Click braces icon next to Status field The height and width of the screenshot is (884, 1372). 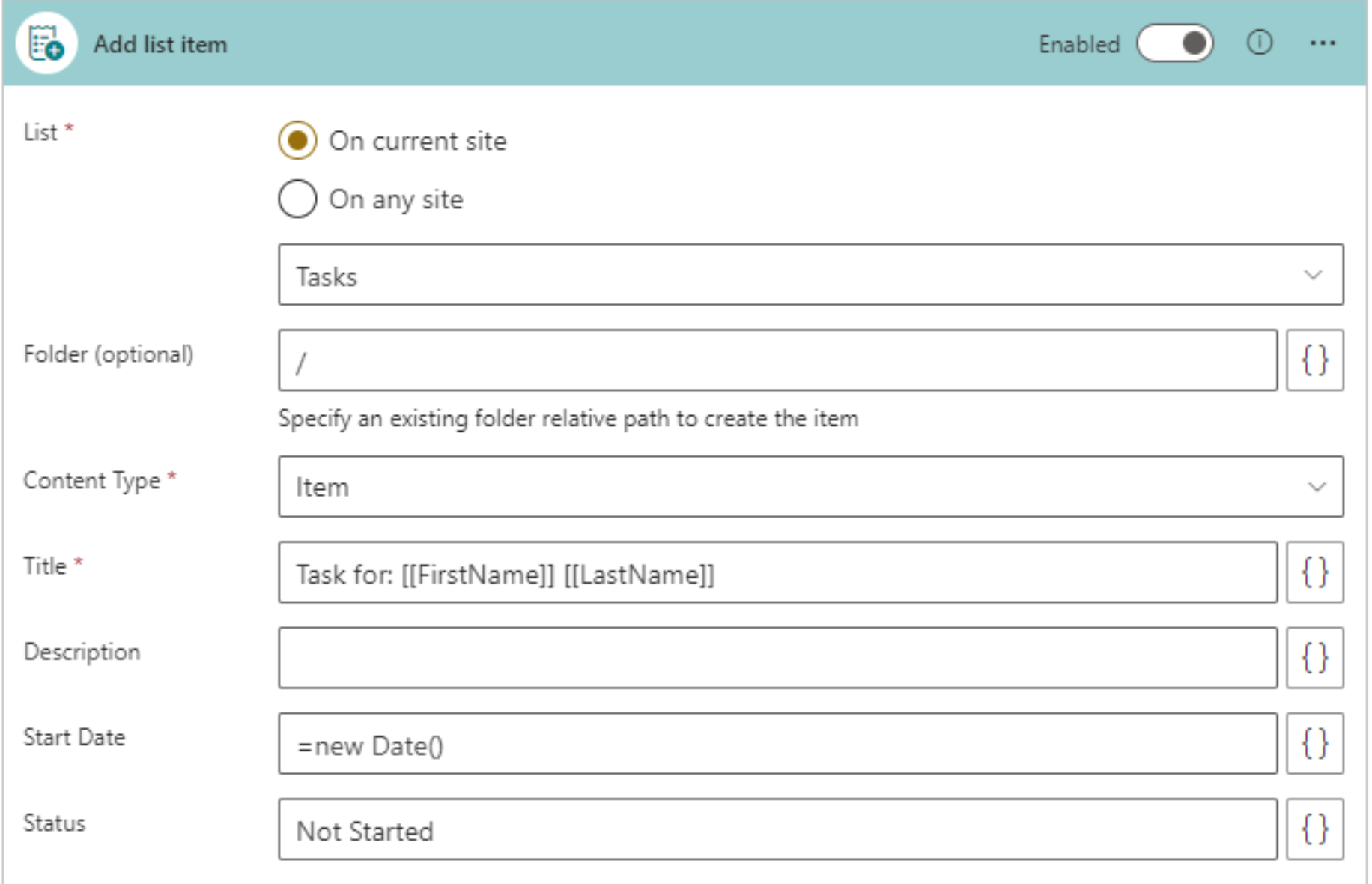click(x=1314, y=829)
